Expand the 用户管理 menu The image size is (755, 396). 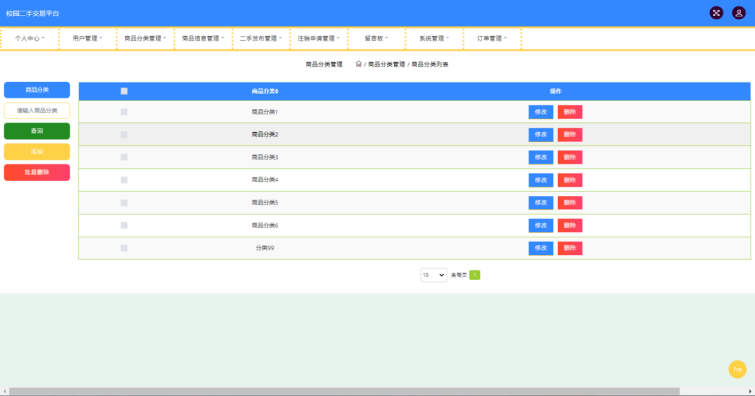[88, 39]
